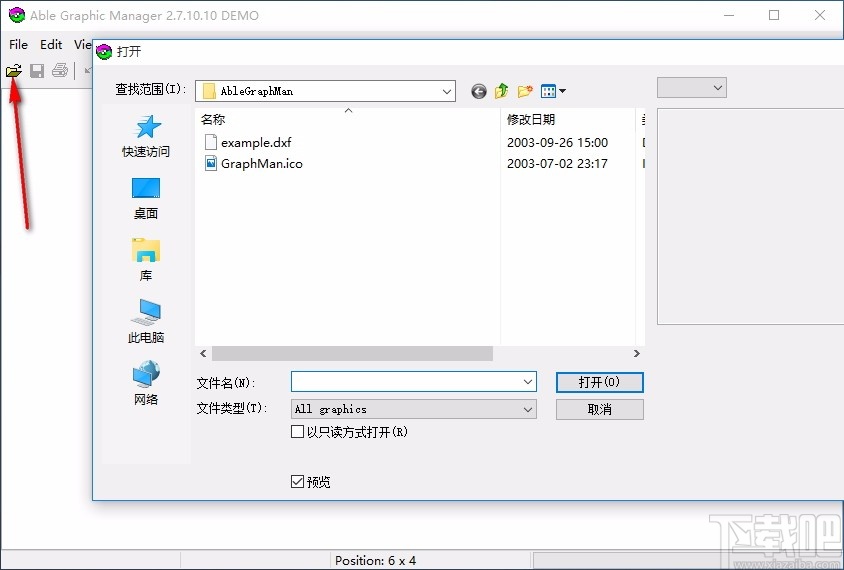The image size is (844, 570).
Task: Click the file list scroll right arrow
Action: (x=637, y=354)
